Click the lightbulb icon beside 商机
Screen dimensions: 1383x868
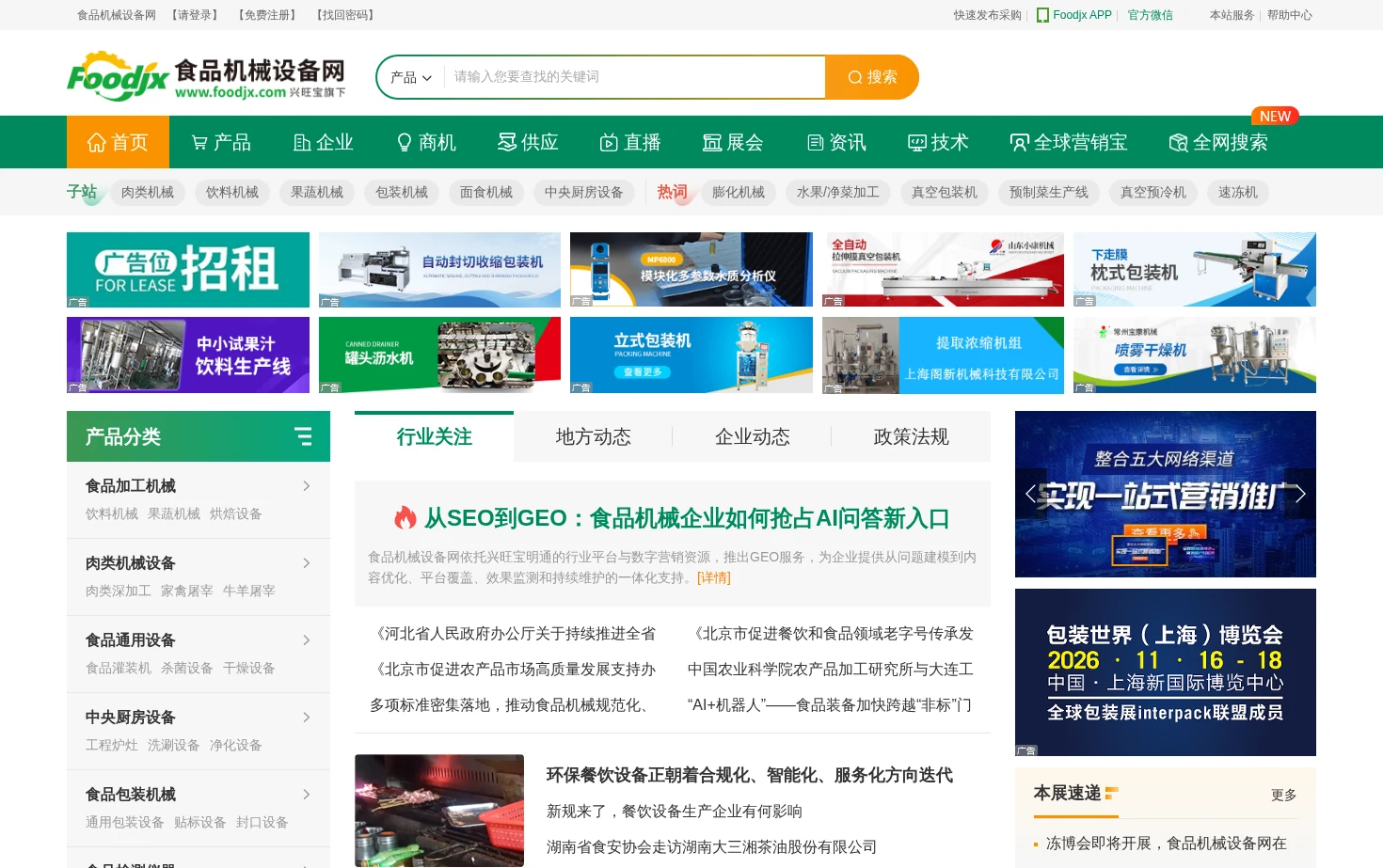tap(405, 142)
